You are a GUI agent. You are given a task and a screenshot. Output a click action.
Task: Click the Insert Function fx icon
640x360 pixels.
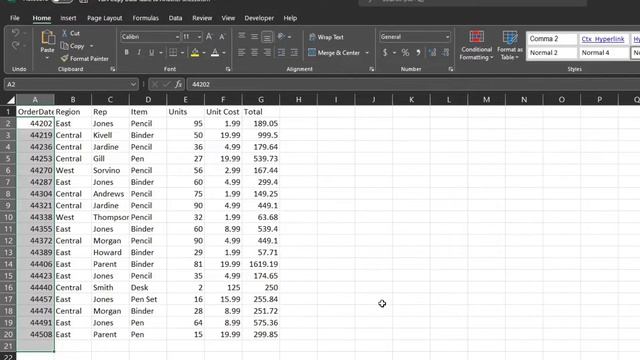(178, 84)
